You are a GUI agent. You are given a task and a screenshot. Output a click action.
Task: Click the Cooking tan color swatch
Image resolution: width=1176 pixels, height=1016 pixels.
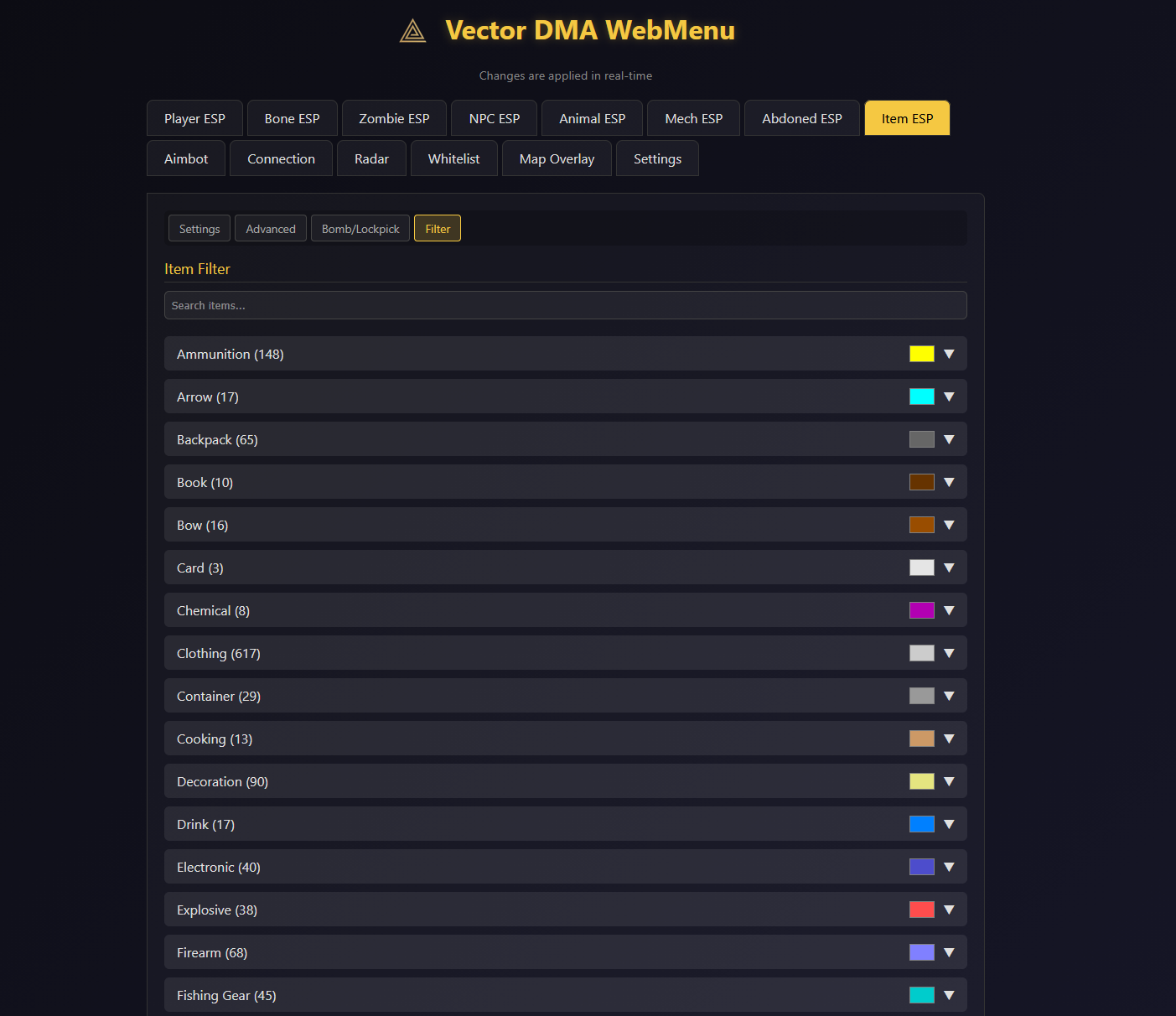click(x=921, y=739)
